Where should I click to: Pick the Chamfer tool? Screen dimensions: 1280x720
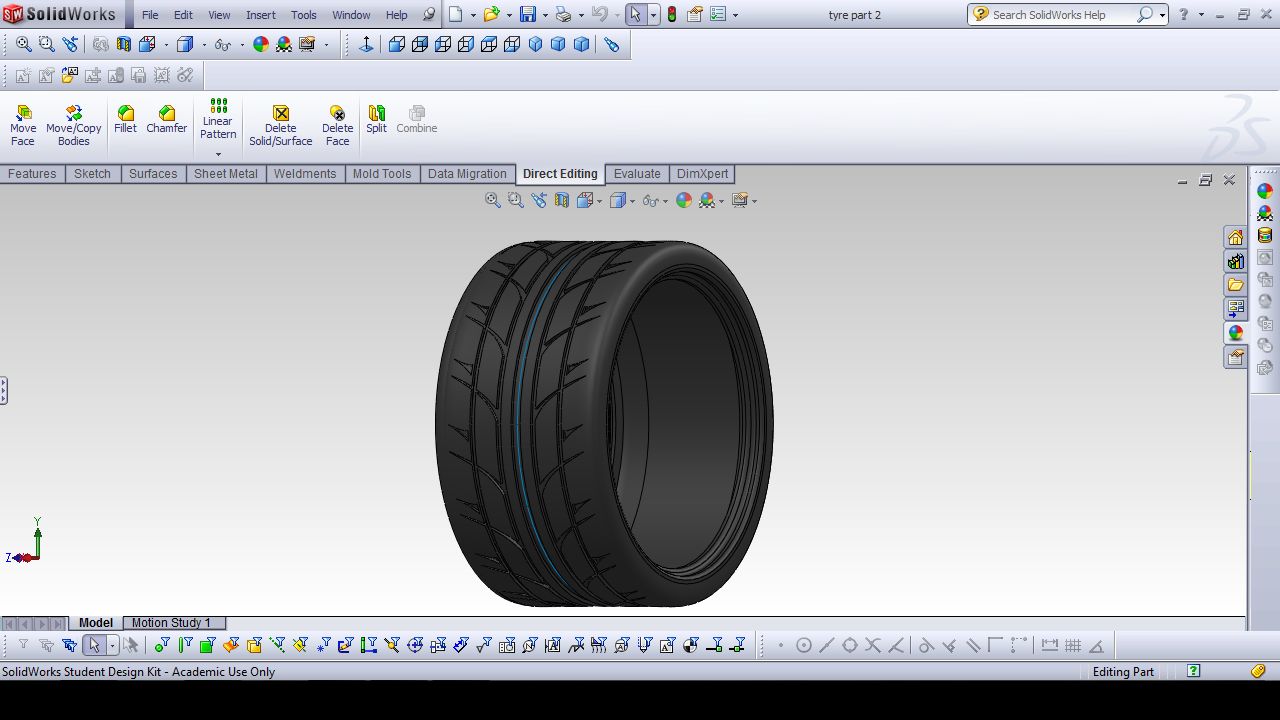click(166, 120)
